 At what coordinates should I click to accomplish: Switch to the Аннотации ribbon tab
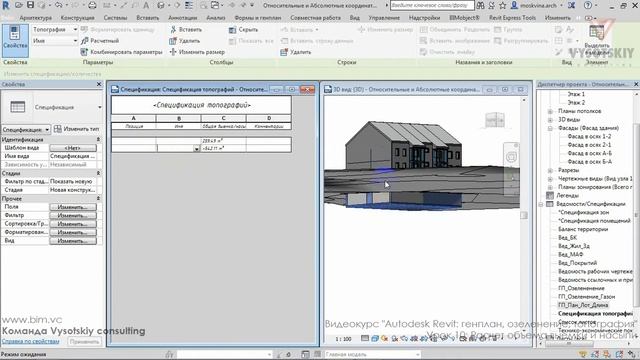(182, 18)
